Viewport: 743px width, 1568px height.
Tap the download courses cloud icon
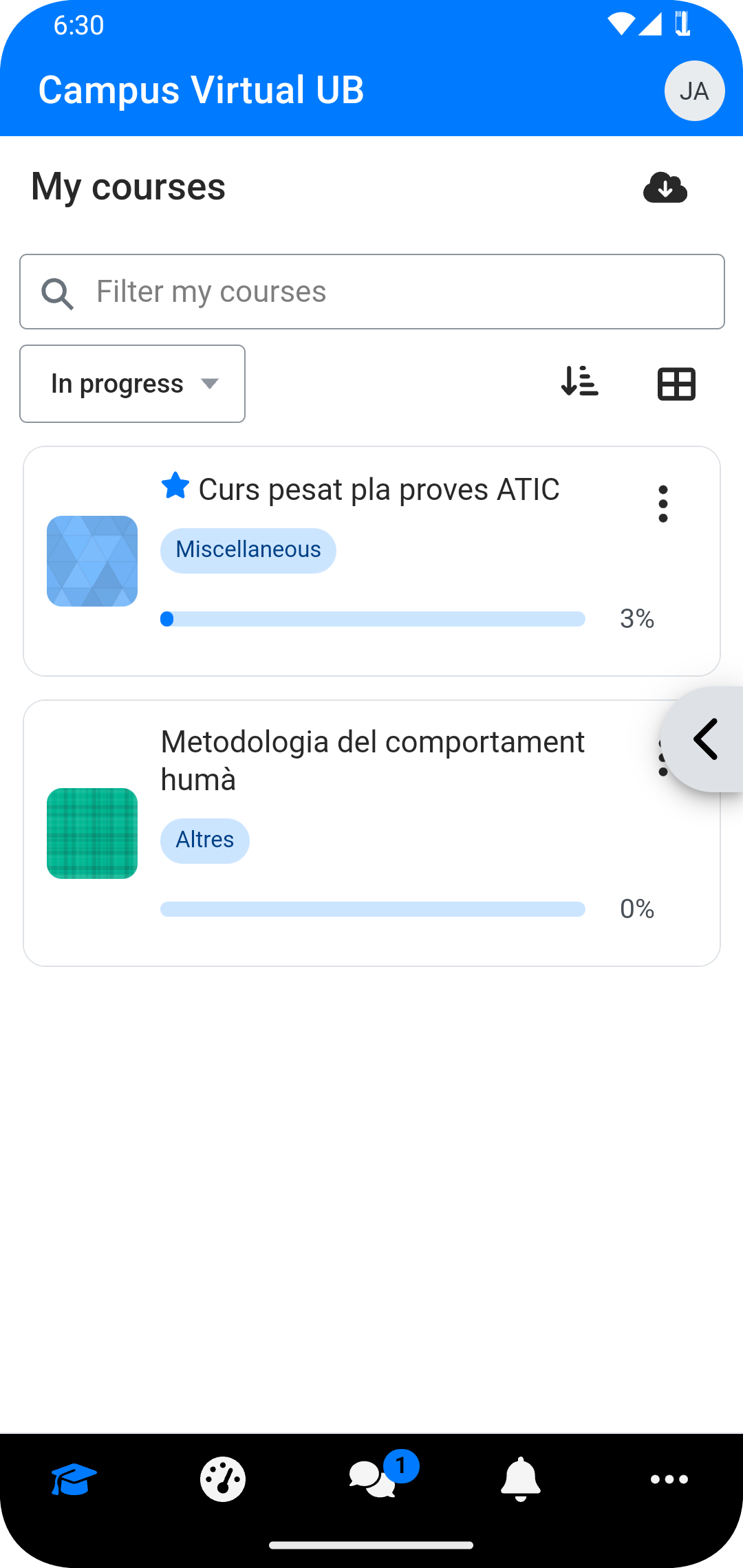665,187
